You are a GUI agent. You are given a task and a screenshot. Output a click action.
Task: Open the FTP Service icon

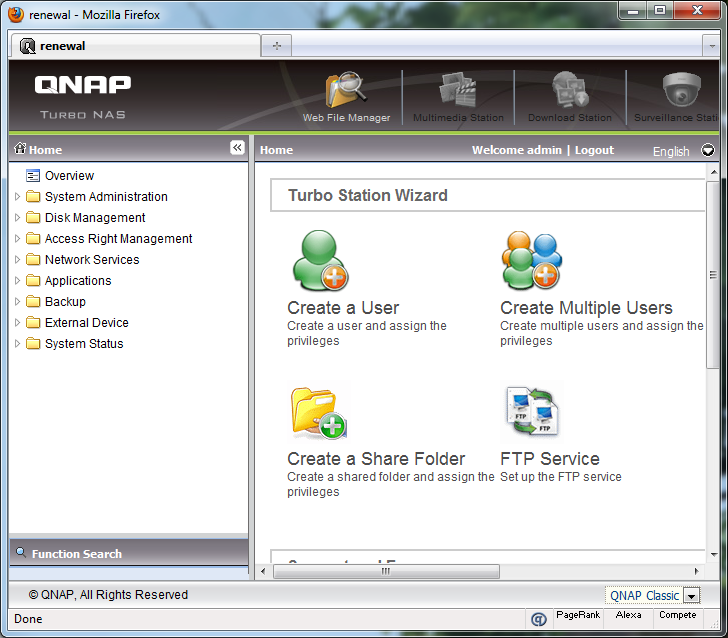531,412
